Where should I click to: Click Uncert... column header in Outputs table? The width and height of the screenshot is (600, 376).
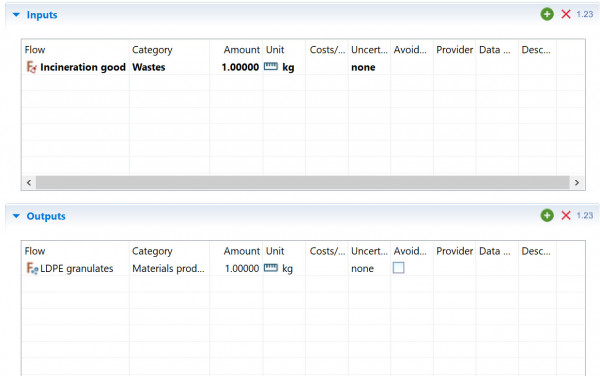(369, 251)
